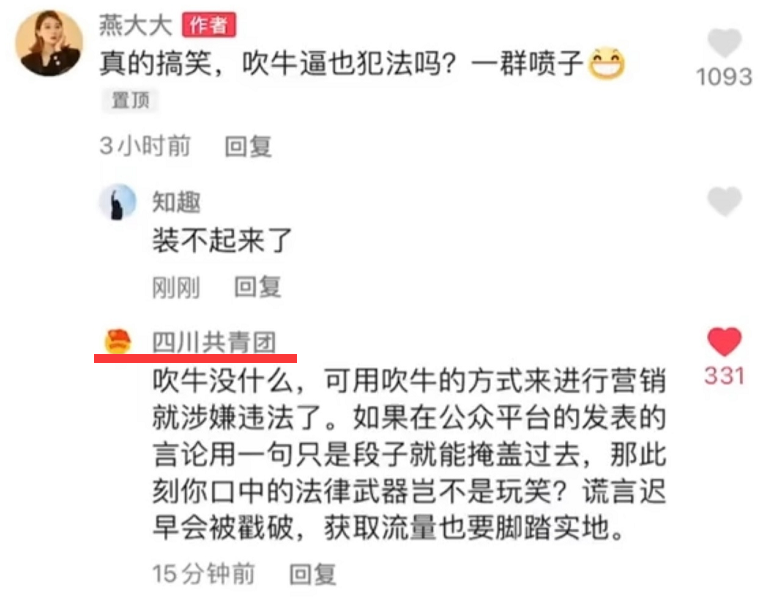Screen dimensions: 765x603
Task: Open username 四川共青团
Action: (214, 342)
